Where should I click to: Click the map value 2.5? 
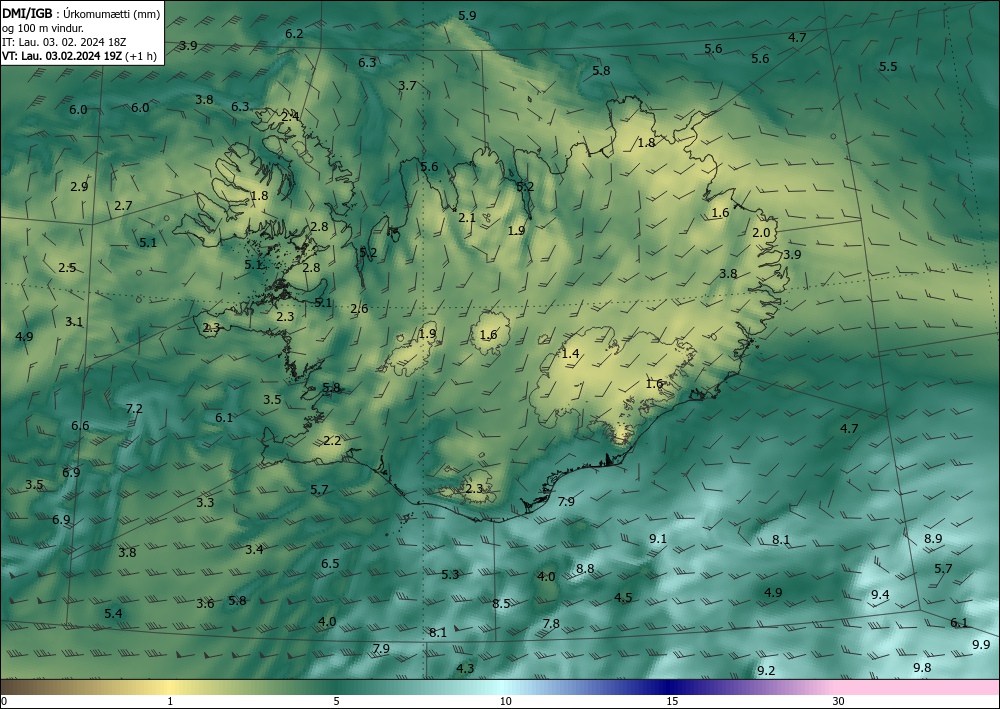point(67,267)
